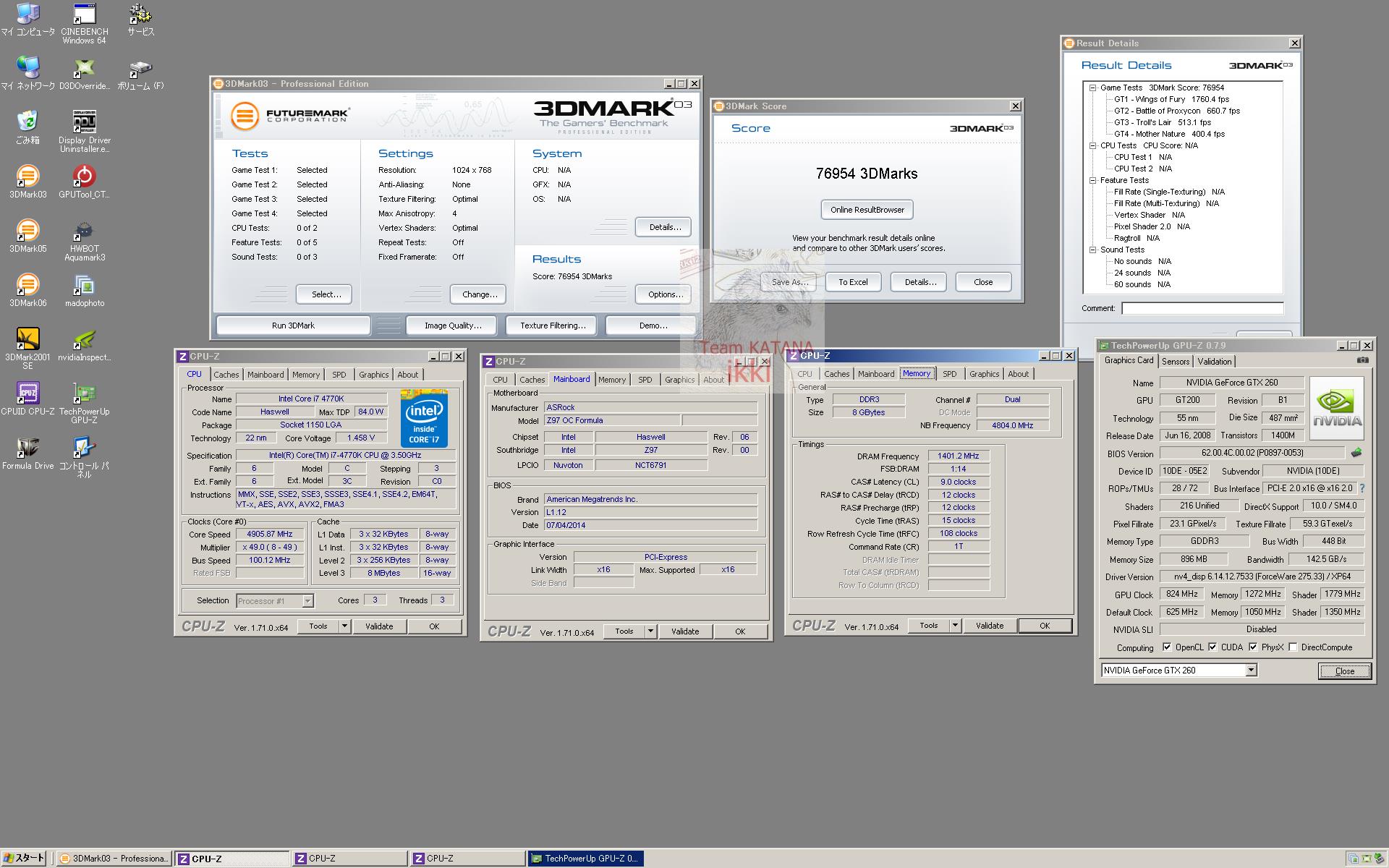Viewport: 1389px width, 868px height.
Task: Switch to the Validation tab in GPU-Z
Action: (x=1215, y=362)
